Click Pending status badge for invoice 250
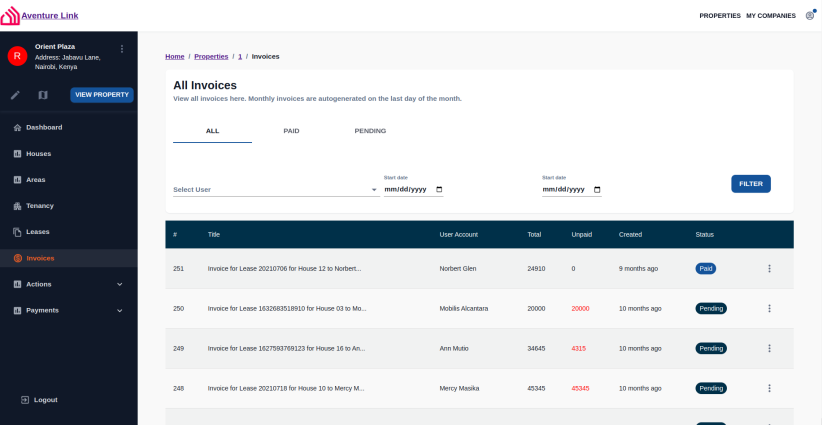 (711, 309)
